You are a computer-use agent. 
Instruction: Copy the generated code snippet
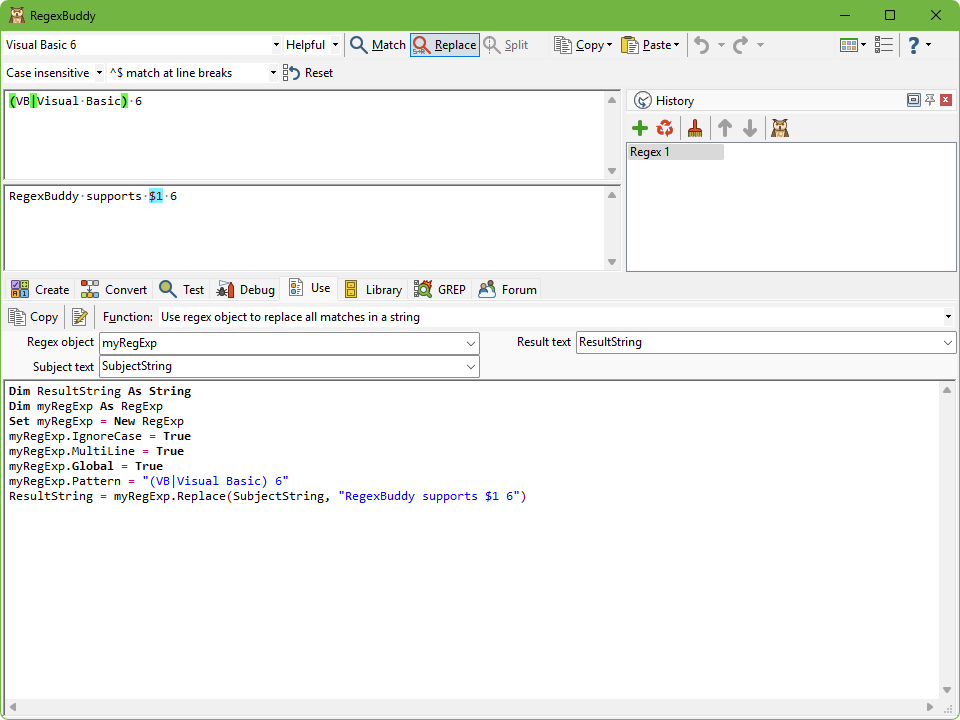click(33, 317)
